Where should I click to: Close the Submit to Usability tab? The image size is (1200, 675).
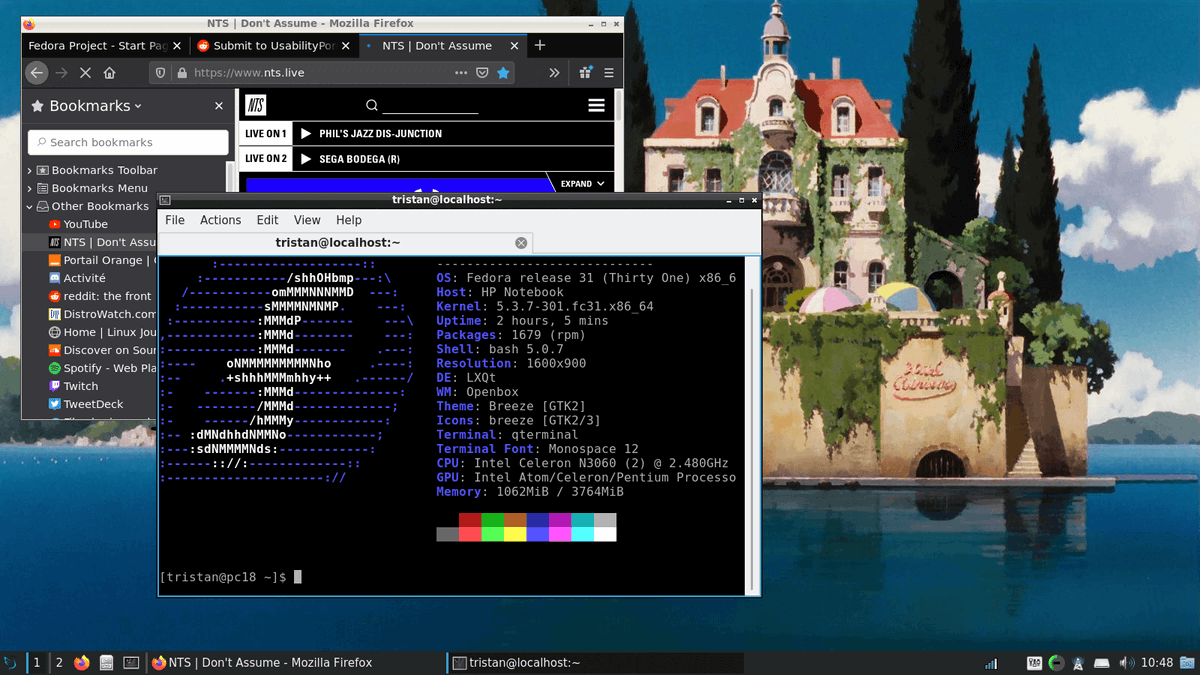click(346, 46)
